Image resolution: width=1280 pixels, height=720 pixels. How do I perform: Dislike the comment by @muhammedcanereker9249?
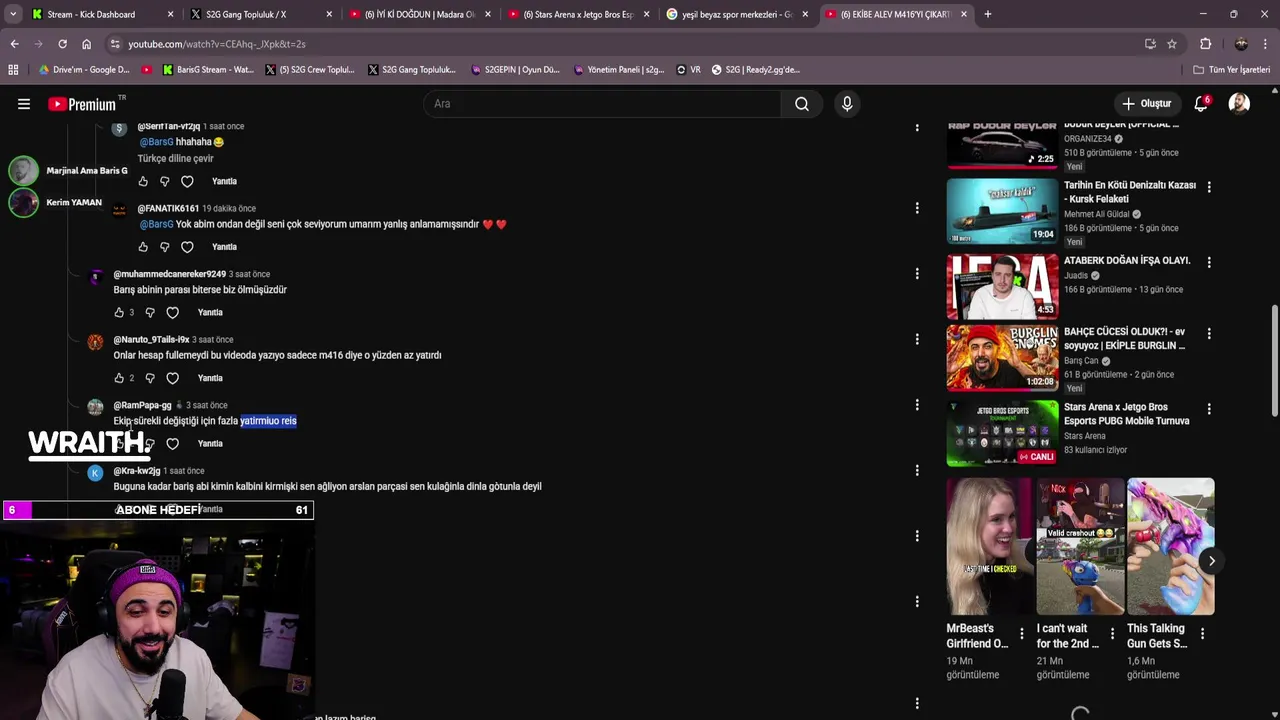pyautogui.click(x=150, y=312)
